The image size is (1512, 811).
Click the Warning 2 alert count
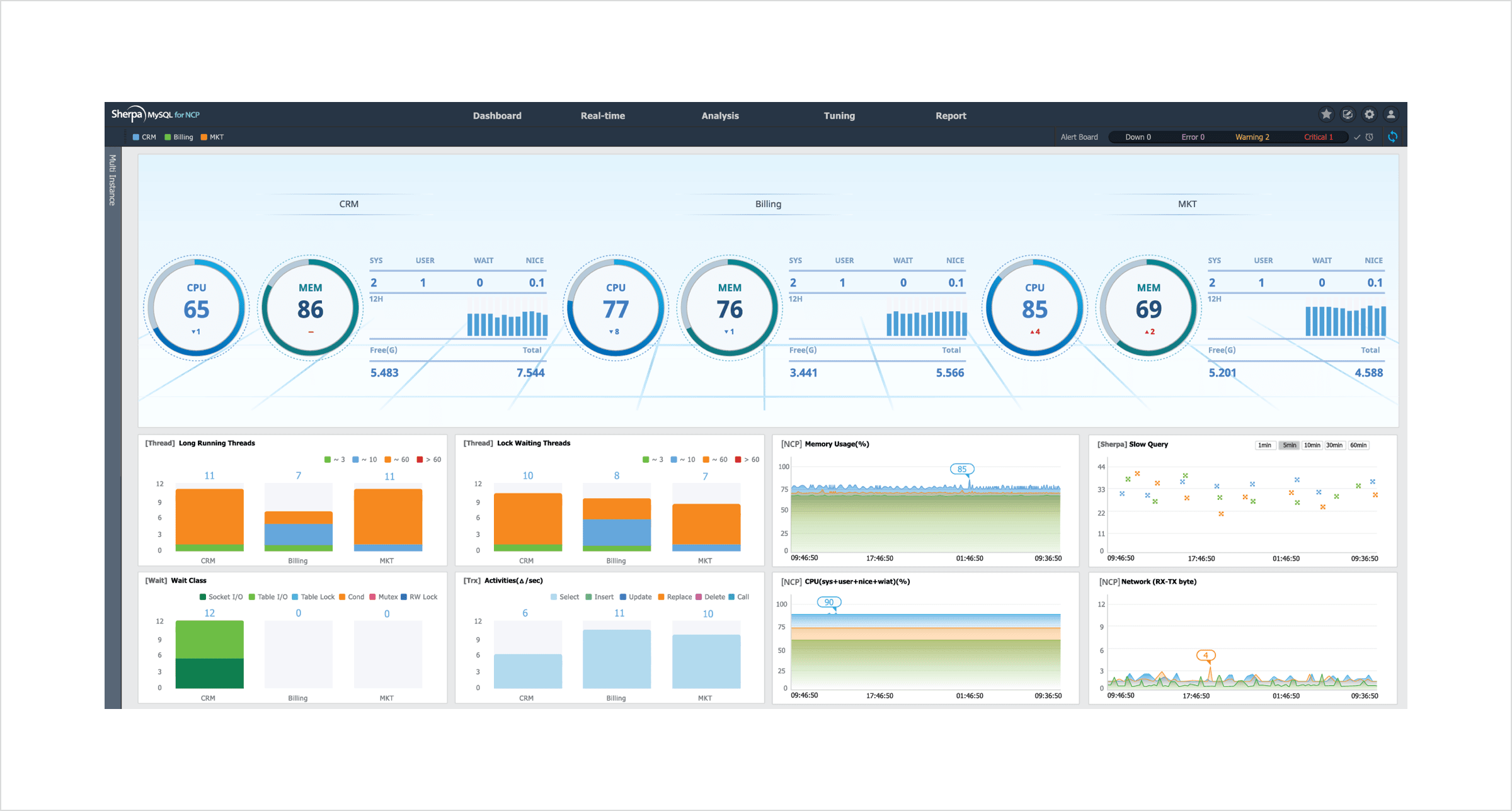point(1252,137)
